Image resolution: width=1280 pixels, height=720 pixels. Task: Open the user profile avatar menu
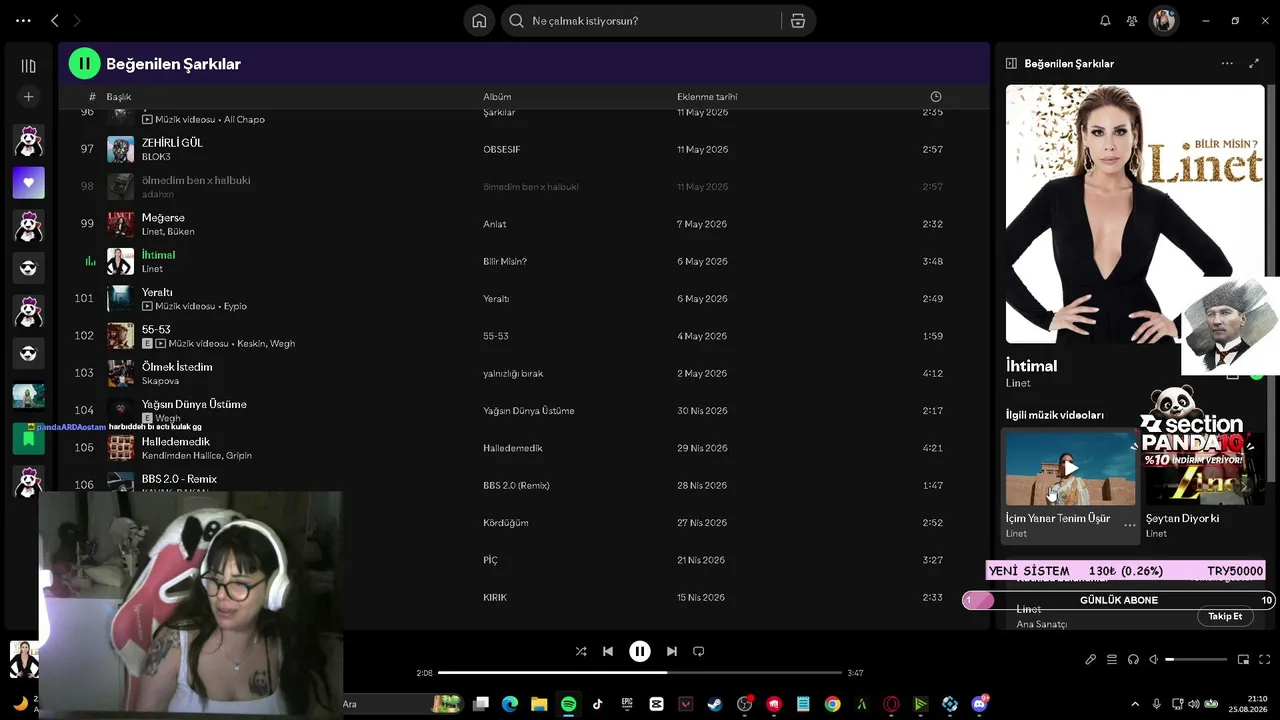pos(1164,21)
